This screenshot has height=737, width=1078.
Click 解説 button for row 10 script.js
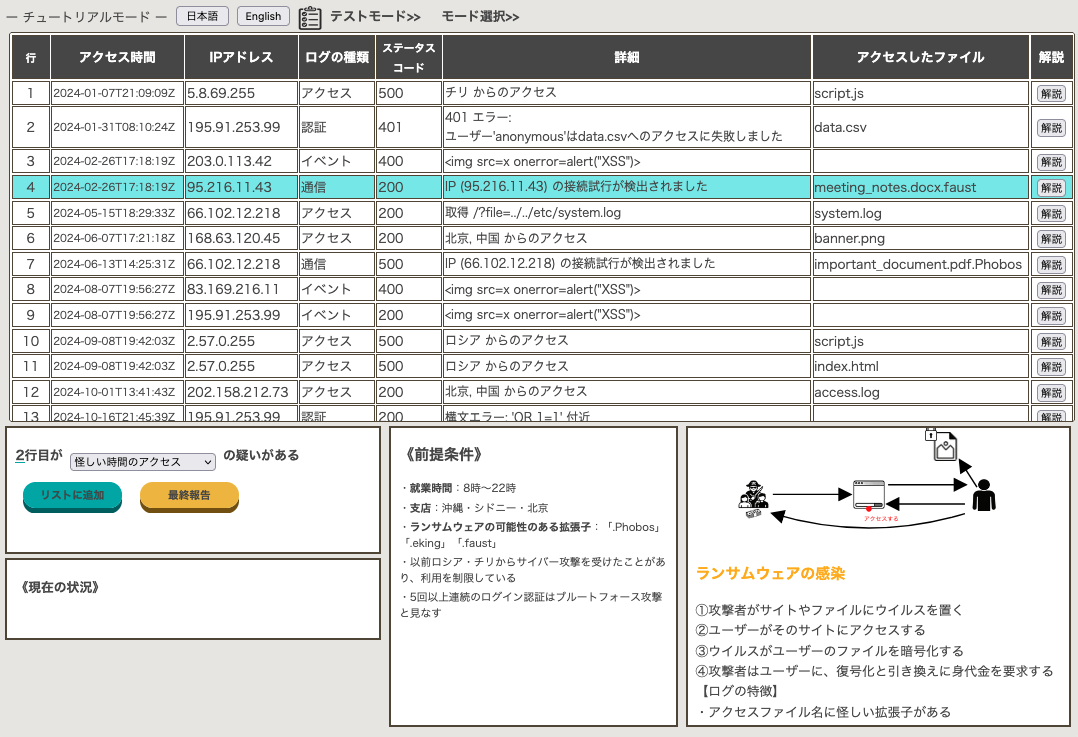[1051, 341]
